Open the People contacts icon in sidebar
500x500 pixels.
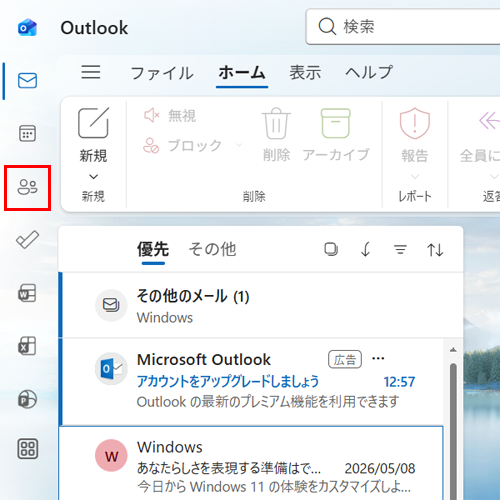27,187
